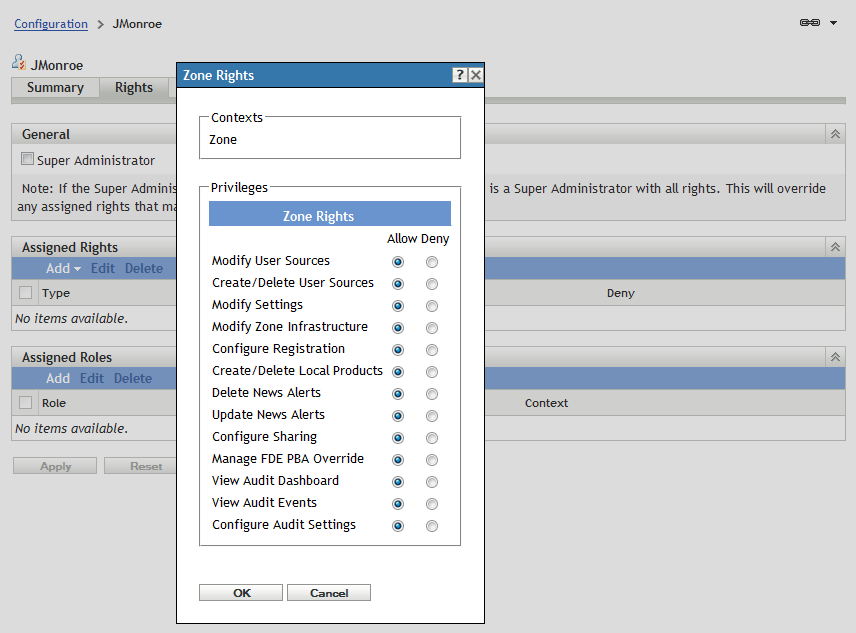The height and width of the screenshot is (633, 856).
Task: Click the Zone Rights privileges header bar
Action: tap(330, 213)
